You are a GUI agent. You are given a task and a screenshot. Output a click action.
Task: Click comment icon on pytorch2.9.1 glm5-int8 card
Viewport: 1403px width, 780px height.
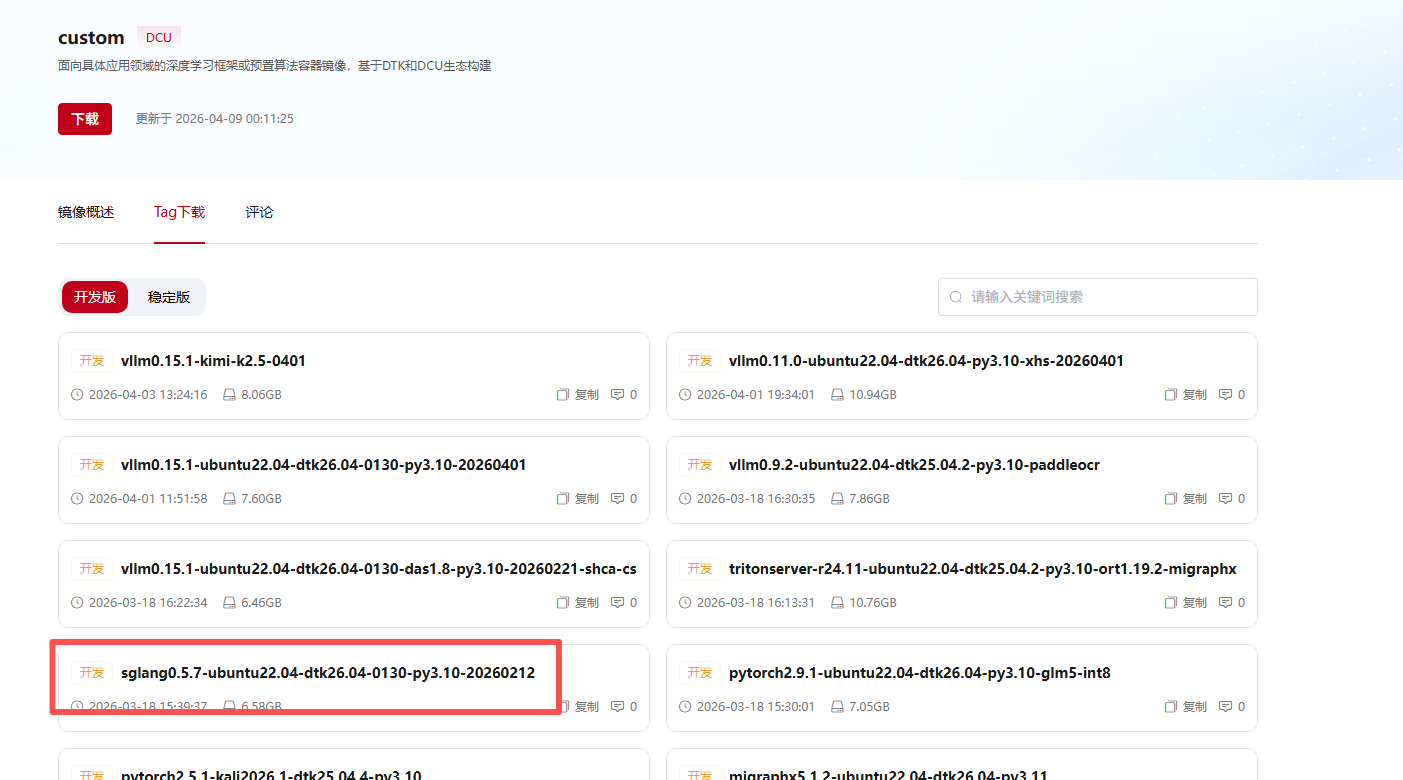pos(1225,707)
